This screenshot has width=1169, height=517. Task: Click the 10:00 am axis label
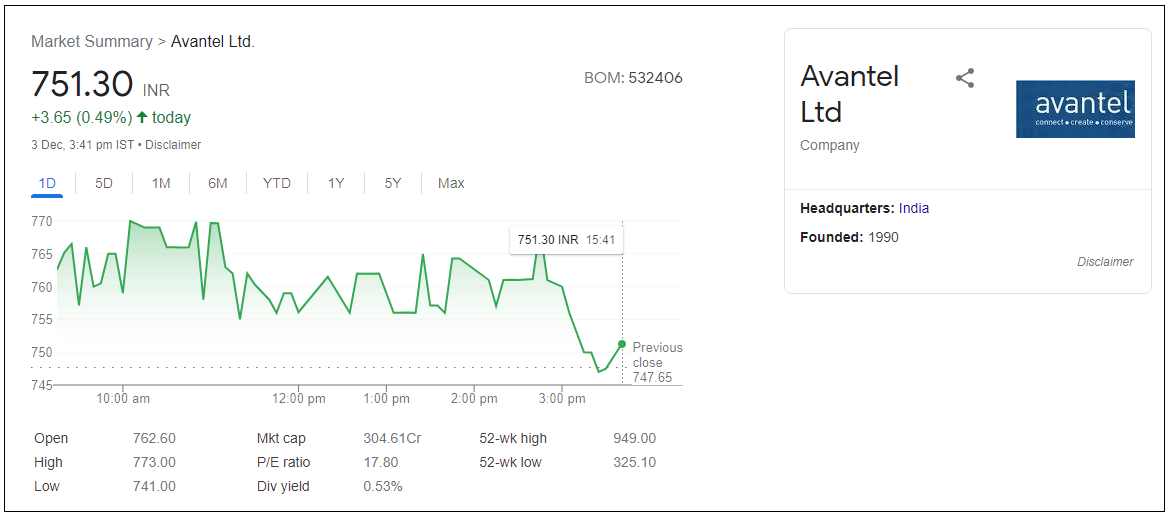124,399
